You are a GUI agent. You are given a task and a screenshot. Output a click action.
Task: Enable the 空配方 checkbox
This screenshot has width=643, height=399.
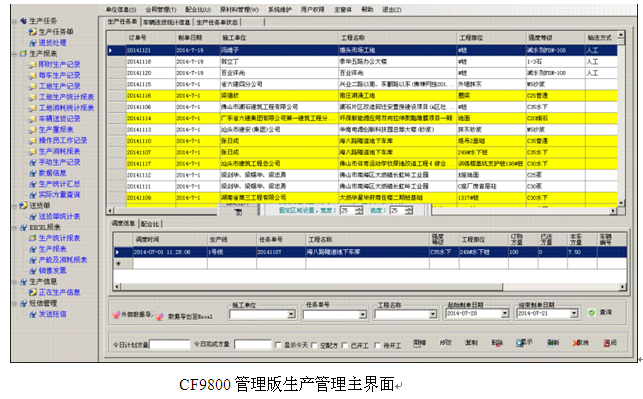(x=314, y=345)
